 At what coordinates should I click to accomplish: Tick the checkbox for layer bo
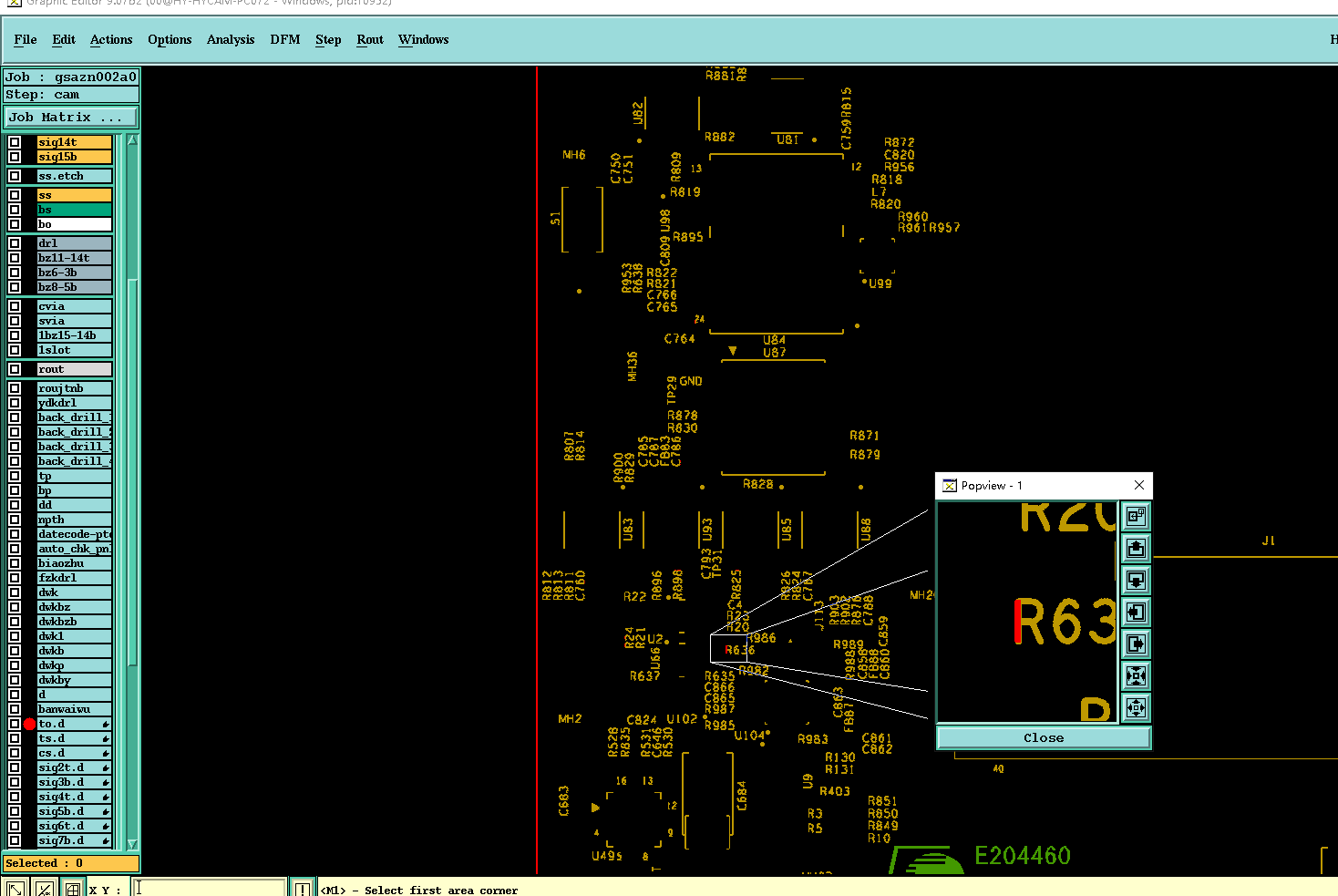click(x=15, y=224)
